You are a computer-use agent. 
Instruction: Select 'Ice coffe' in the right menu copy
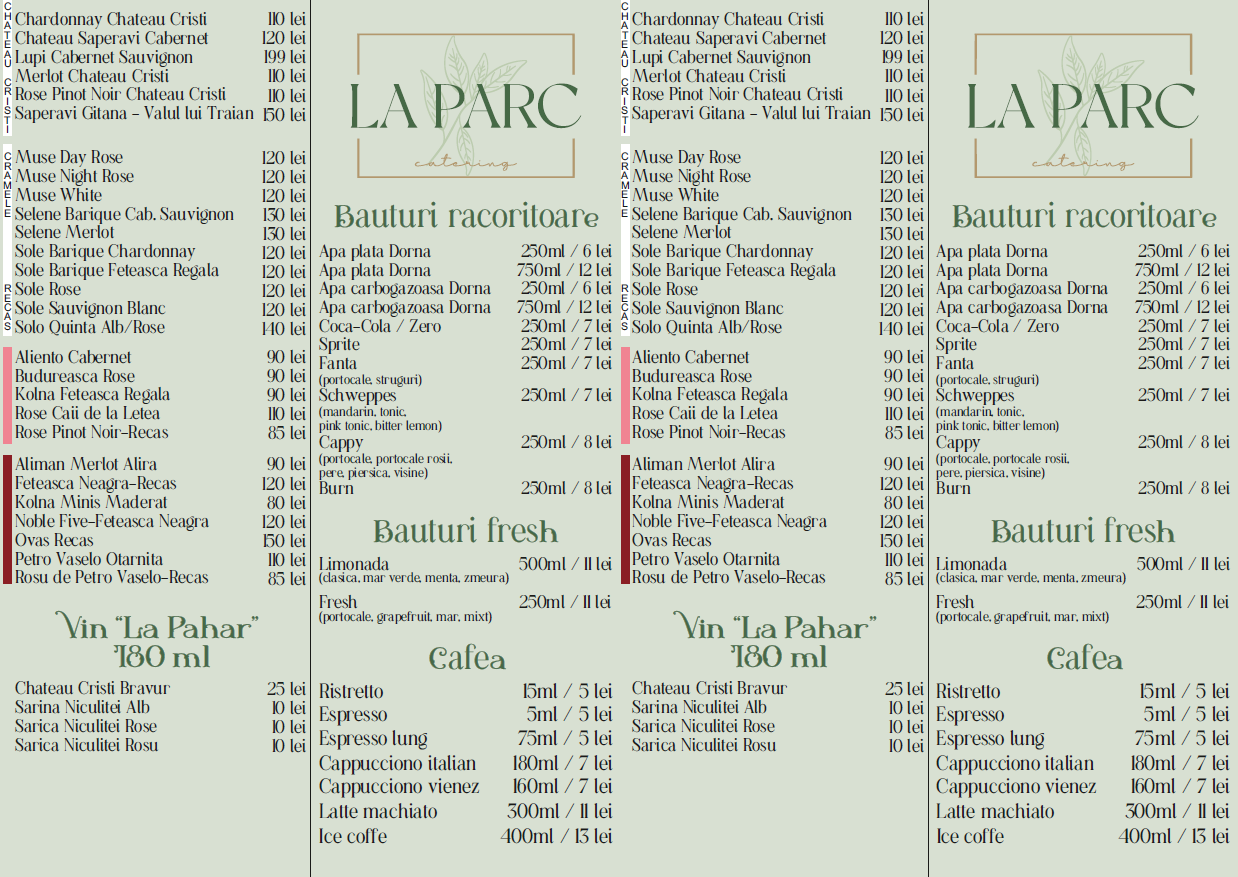970,836
